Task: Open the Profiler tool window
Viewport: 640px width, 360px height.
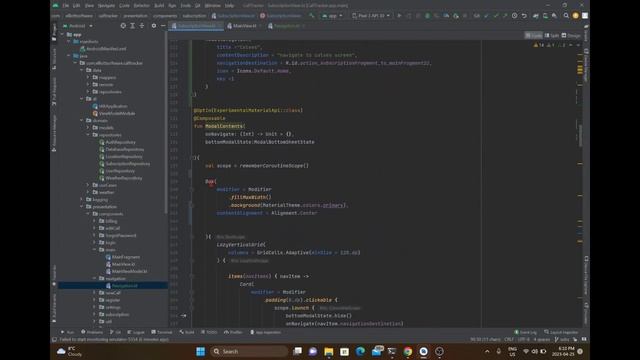Action: (x=233, y=332)
